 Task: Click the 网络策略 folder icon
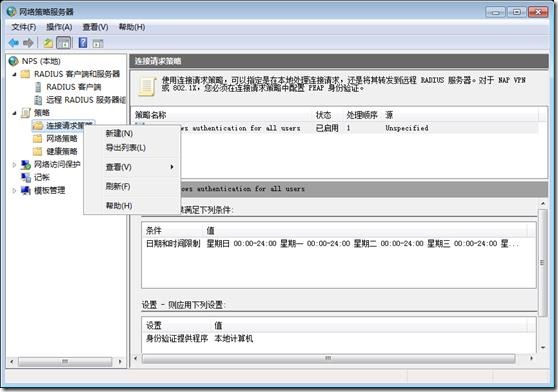pyautogui.click(x=37, y=138)
